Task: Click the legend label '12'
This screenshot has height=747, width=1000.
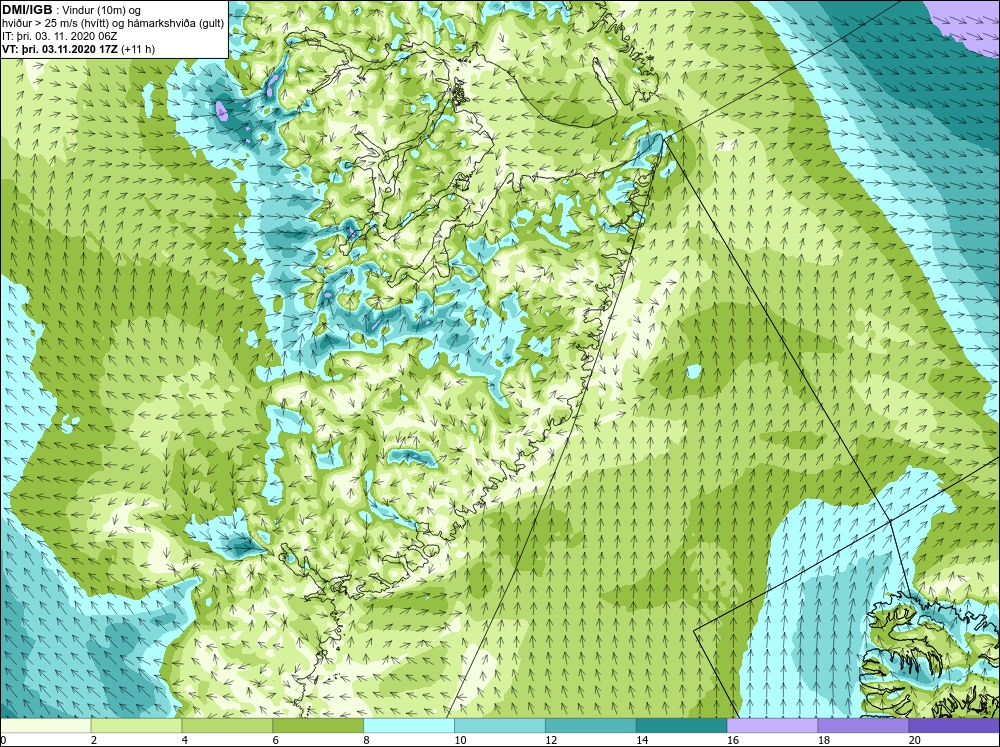Action: point(551,740)
